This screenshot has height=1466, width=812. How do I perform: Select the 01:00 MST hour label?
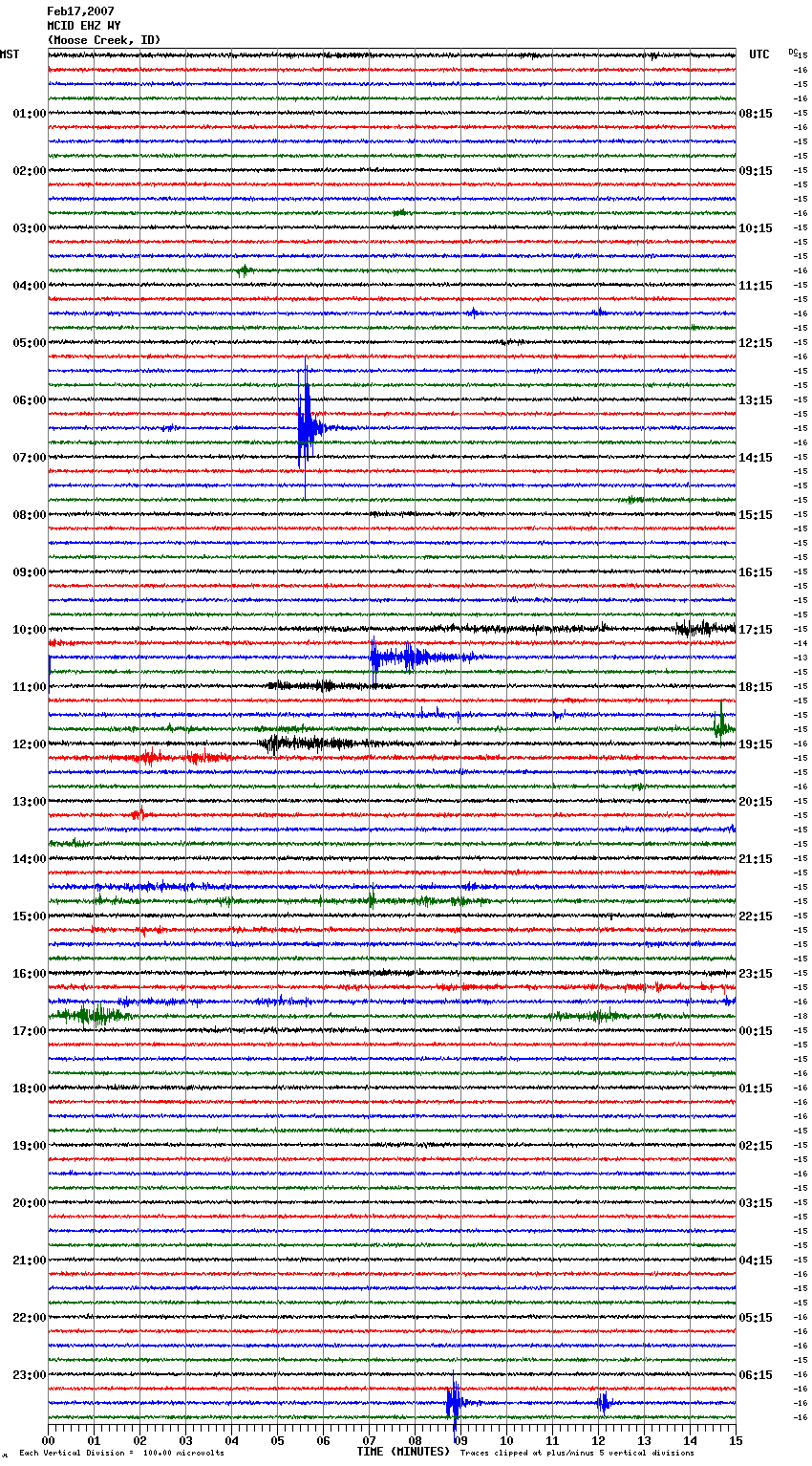[30, 114]
